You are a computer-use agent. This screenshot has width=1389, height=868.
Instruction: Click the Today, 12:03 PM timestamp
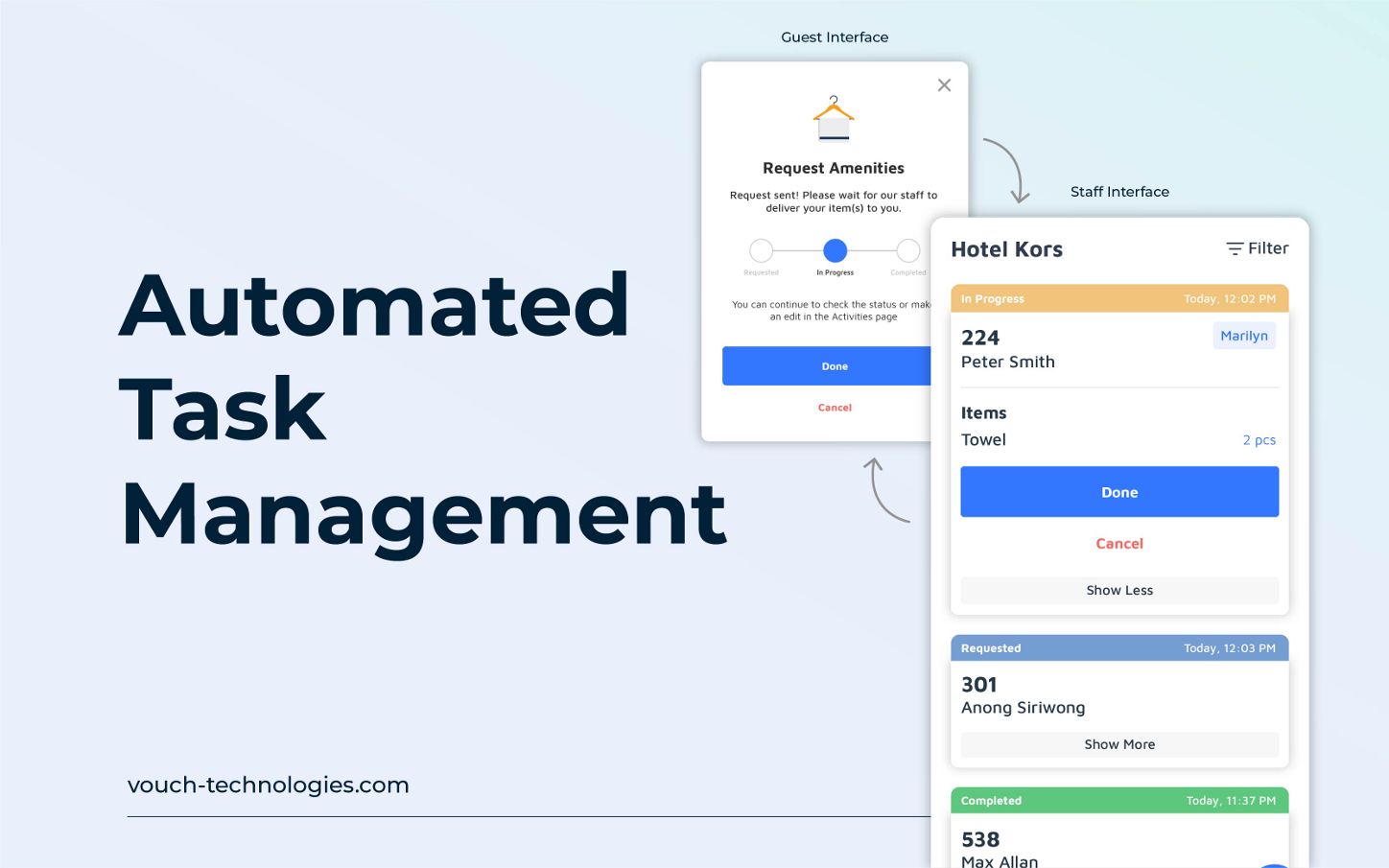[1230, 648]
